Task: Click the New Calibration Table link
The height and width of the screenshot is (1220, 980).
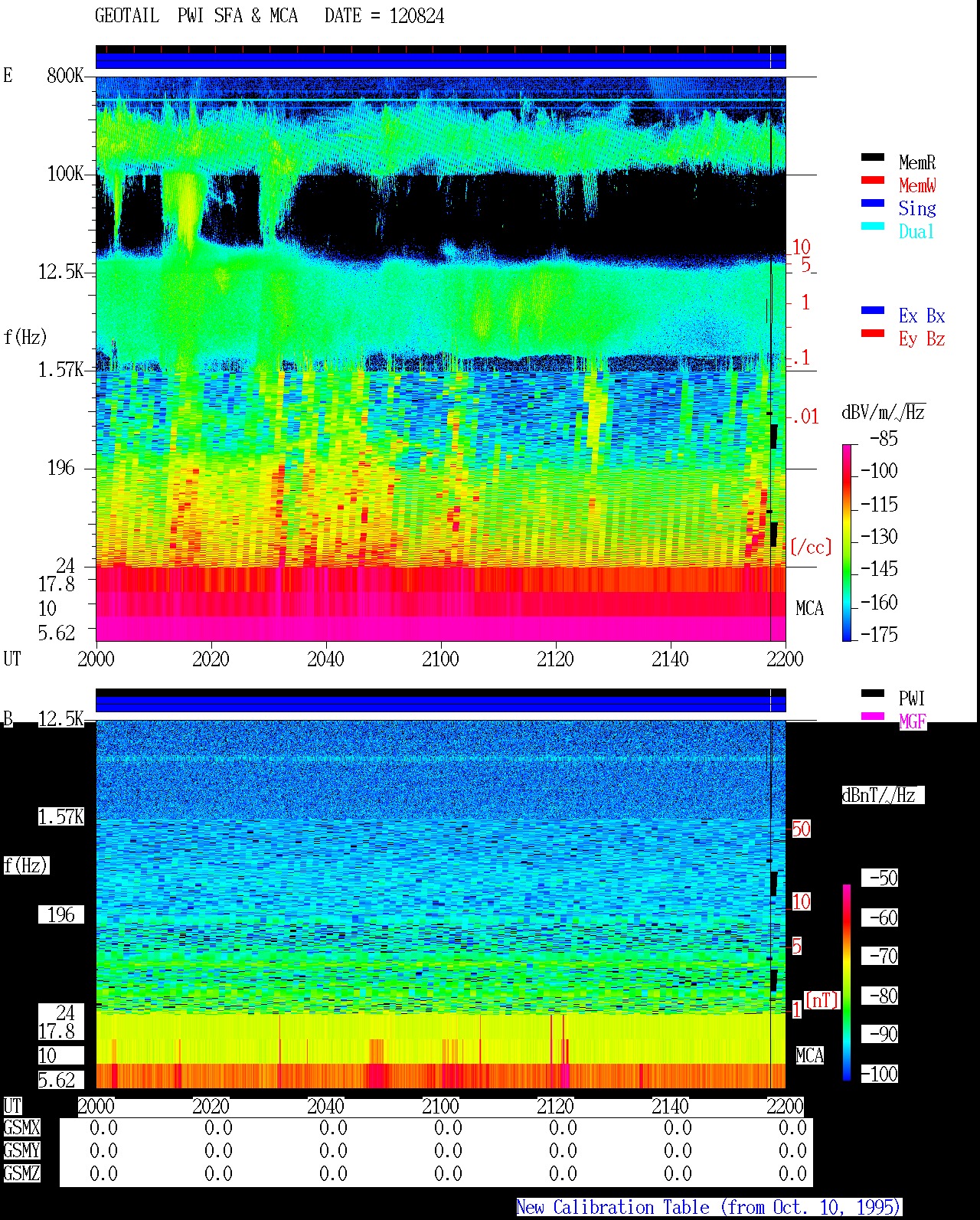Action: pos(709,1208)
